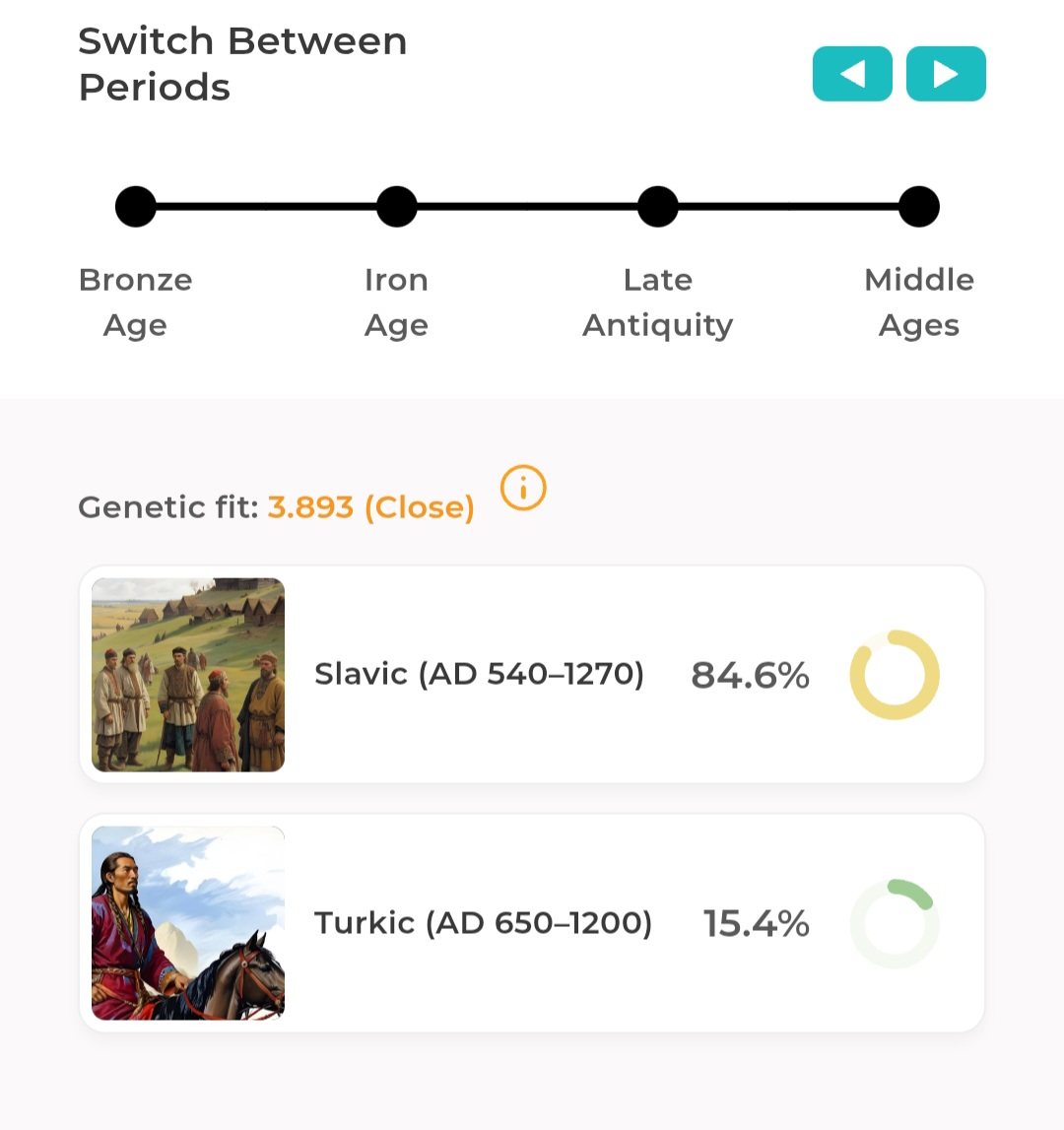This screenshot has height=1130, width=1064.
Task: Click the yellow Slavic donut chart
Action: [895, 675]
